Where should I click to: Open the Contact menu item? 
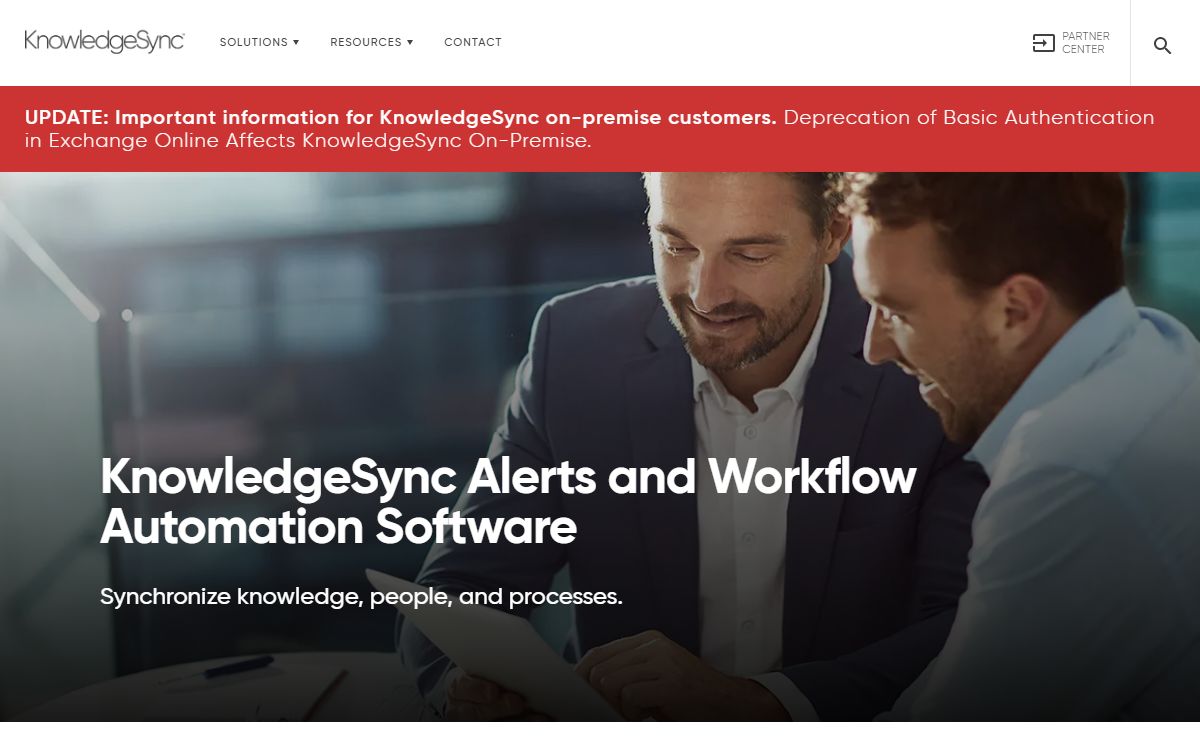coord(473,42)
